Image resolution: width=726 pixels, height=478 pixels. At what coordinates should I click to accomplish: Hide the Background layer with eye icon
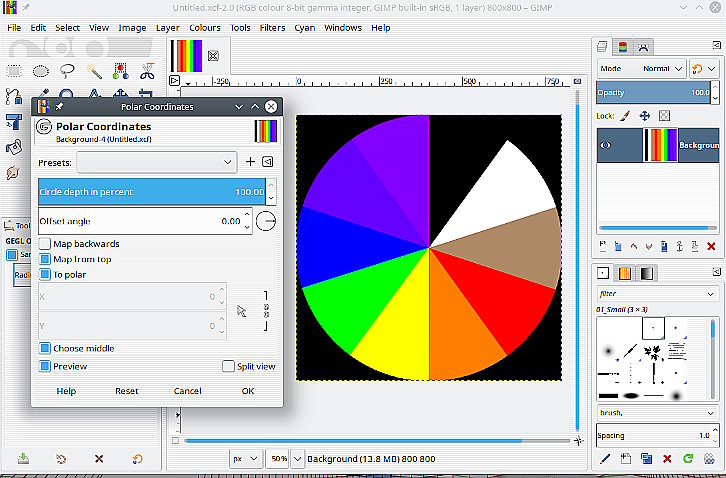click(x=605, y=145)
